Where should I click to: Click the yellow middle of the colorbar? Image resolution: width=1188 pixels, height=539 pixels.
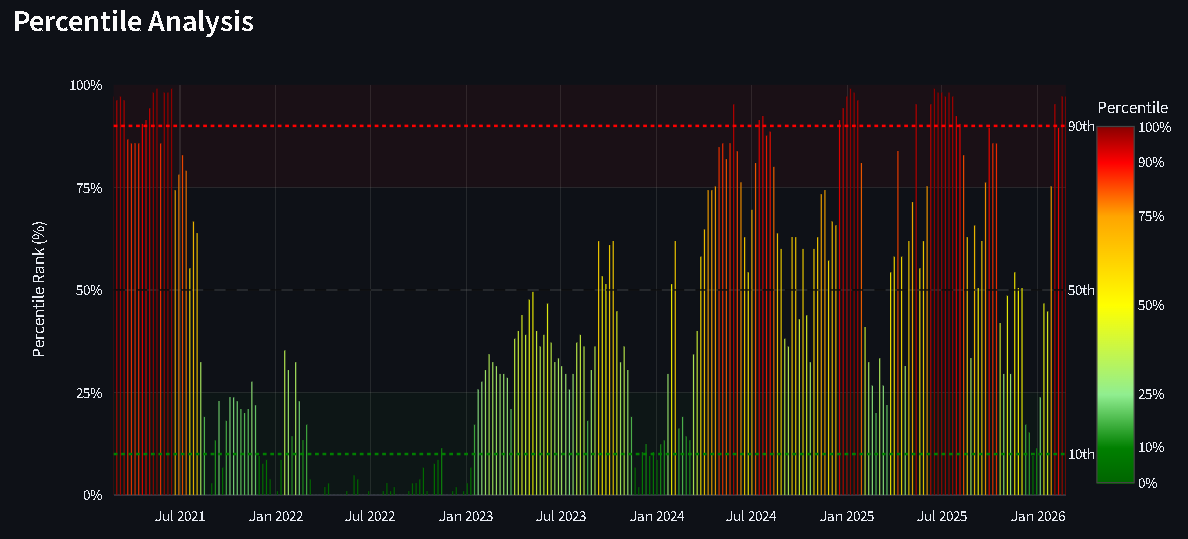coord(1115,304)
